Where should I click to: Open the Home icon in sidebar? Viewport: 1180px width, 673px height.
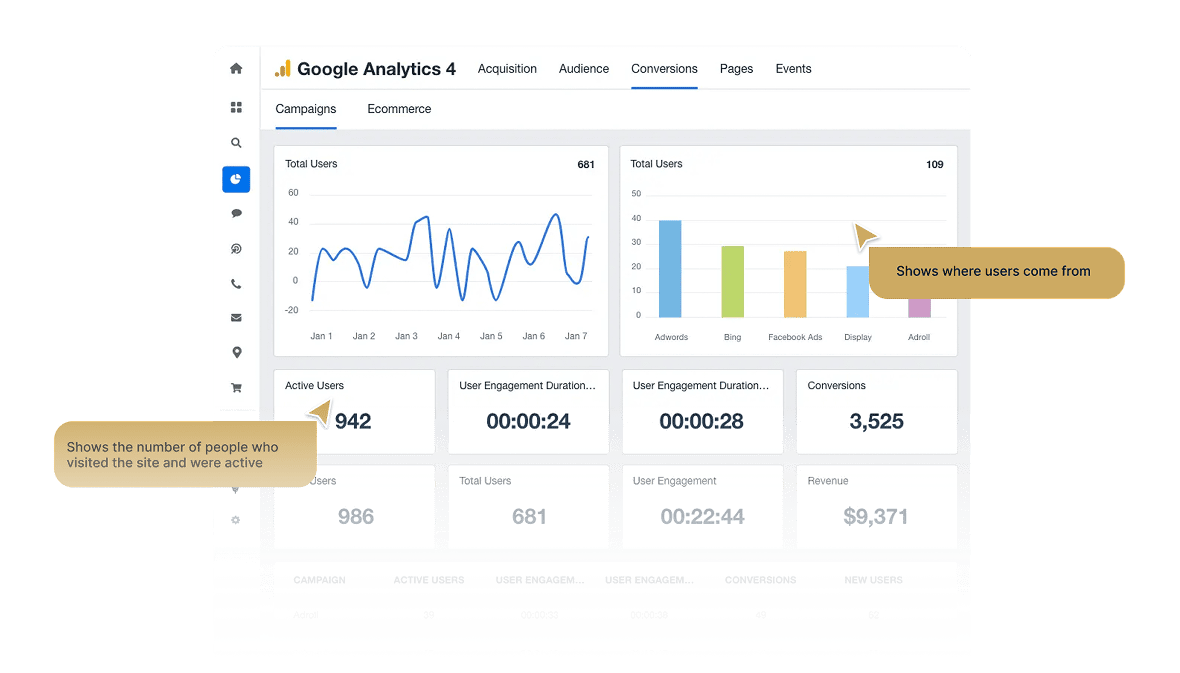pyautogui.click(x=236, y=69)
